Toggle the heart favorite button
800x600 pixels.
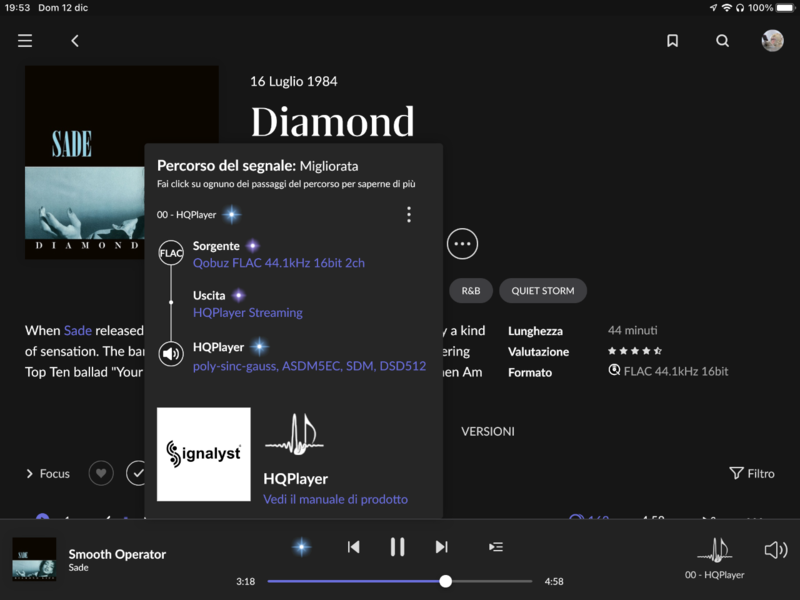(x=101, y=473)
